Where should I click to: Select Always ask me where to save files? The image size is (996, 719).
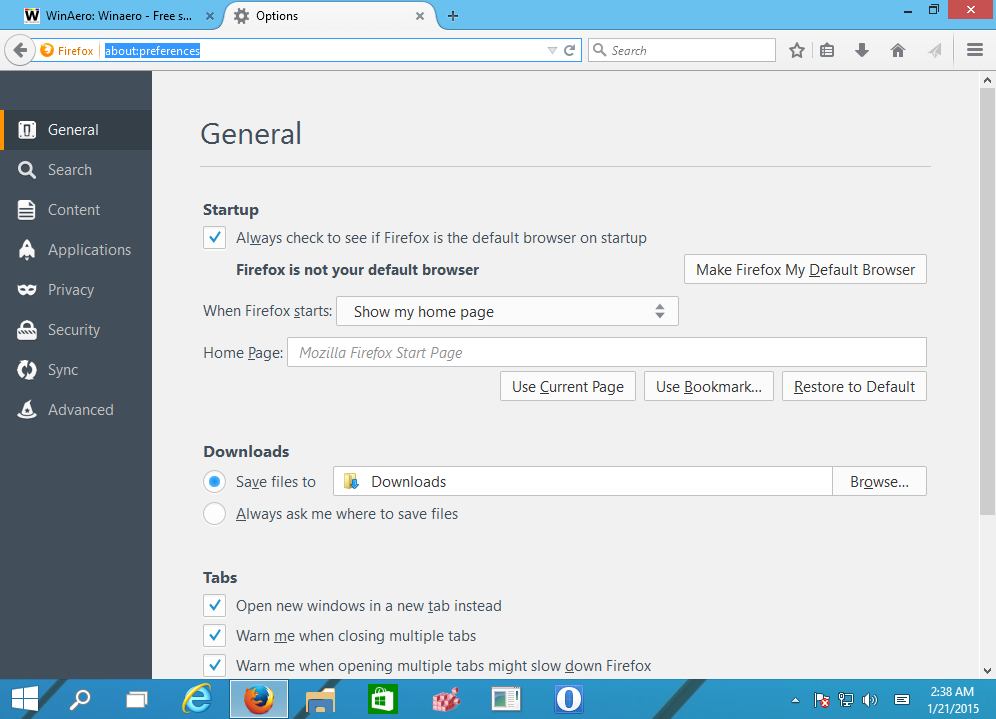click(x=214, y=513)
